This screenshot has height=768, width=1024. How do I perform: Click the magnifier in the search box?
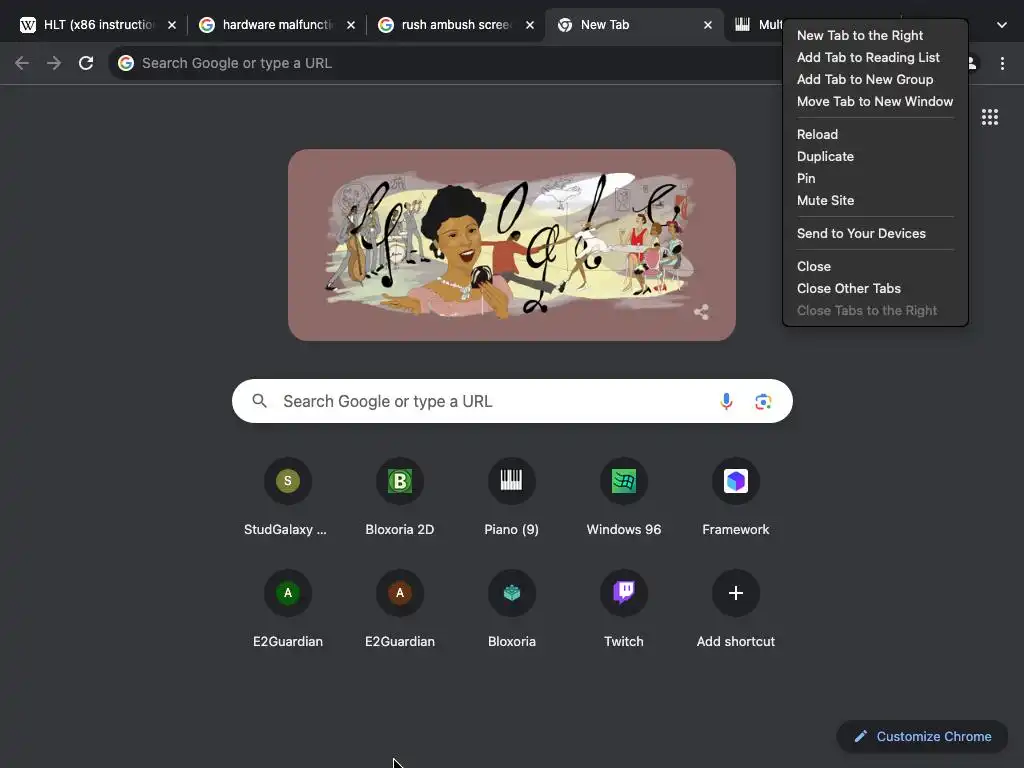pos(259,401)
